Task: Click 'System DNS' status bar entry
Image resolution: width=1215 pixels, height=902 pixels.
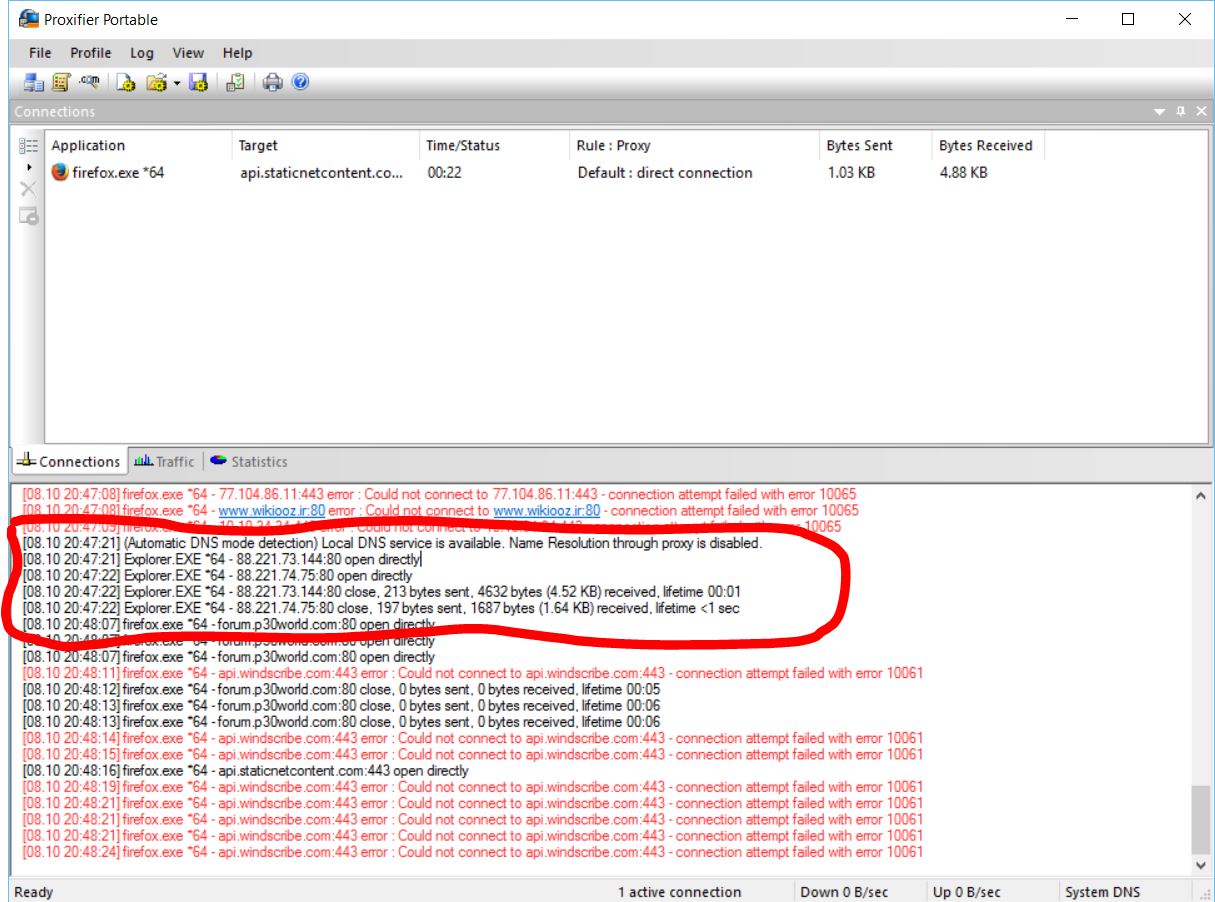Action: tap(1103, 892)
